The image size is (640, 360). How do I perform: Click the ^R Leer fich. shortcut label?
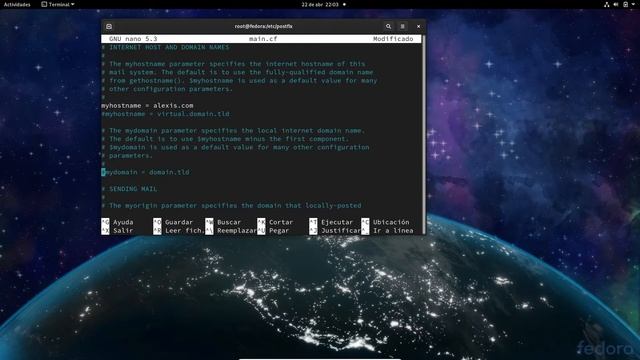(x=179, y=231)
